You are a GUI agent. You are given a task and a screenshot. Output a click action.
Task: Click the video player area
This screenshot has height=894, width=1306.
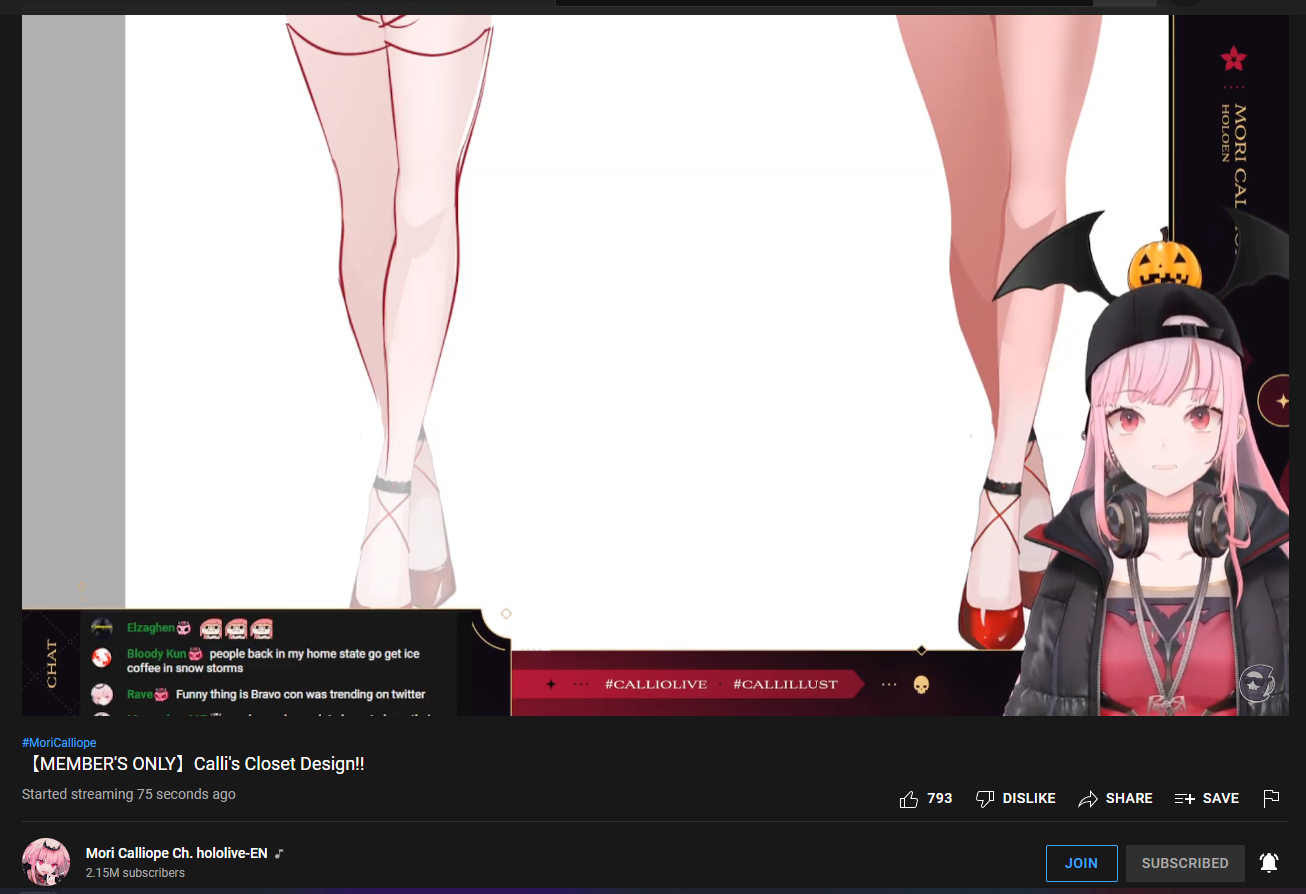[655, 365]
